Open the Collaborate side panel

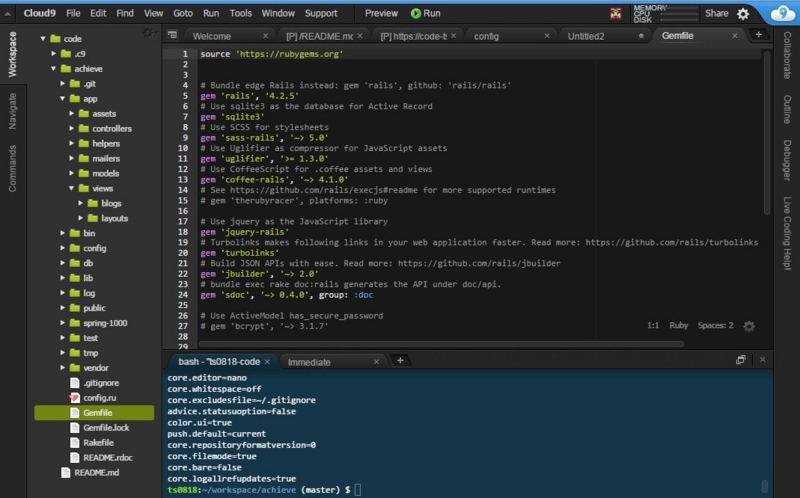pos(787,55)
